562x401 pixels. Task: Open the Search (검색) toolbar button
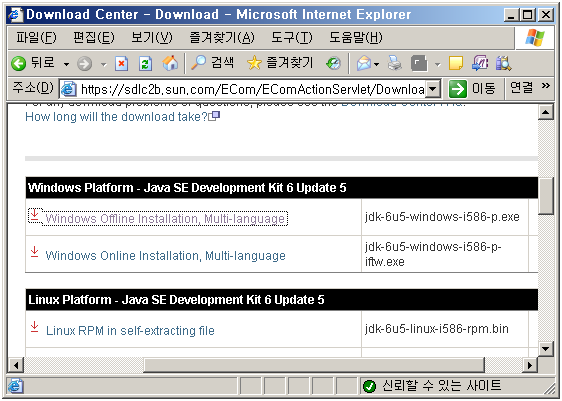212,63
